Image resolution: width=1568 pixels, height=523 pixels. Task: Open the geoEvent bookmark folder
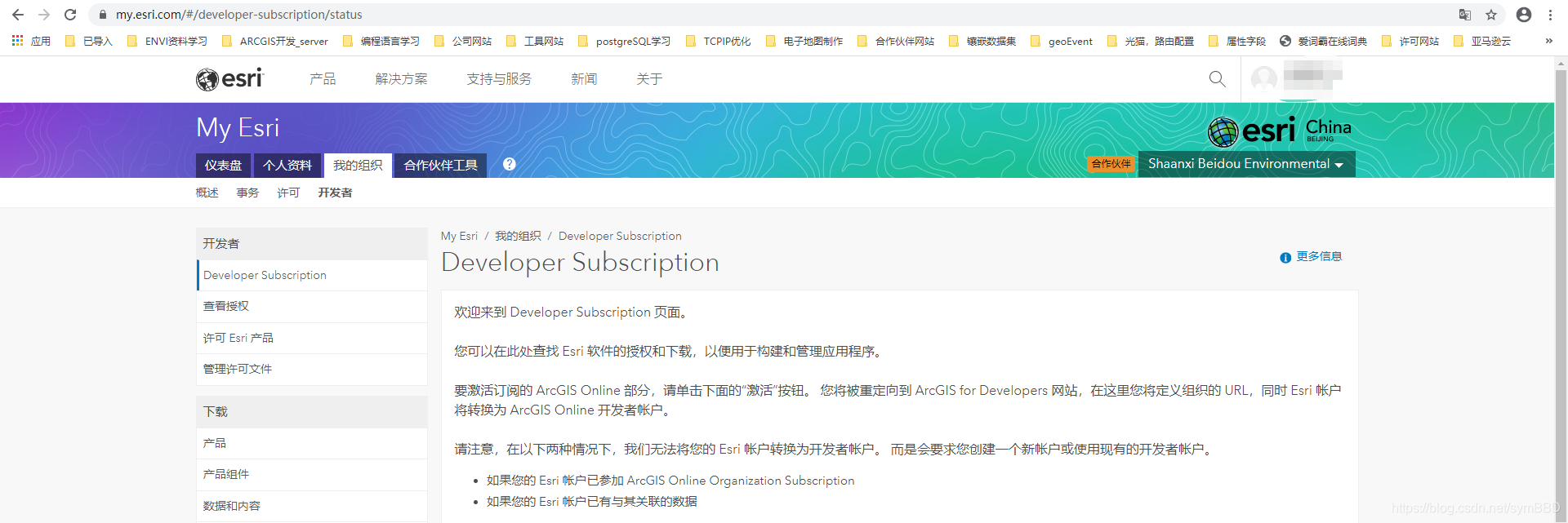(1062, 41)
